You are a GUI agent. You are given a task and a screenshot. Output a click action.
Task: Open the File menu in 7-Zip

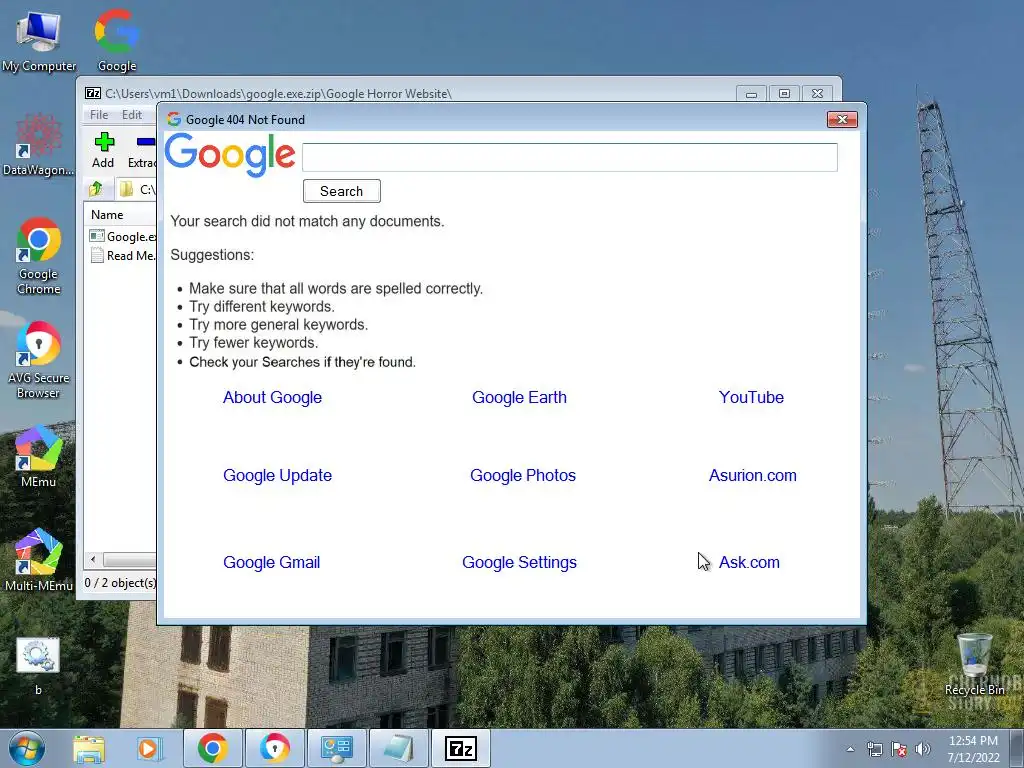99,115
